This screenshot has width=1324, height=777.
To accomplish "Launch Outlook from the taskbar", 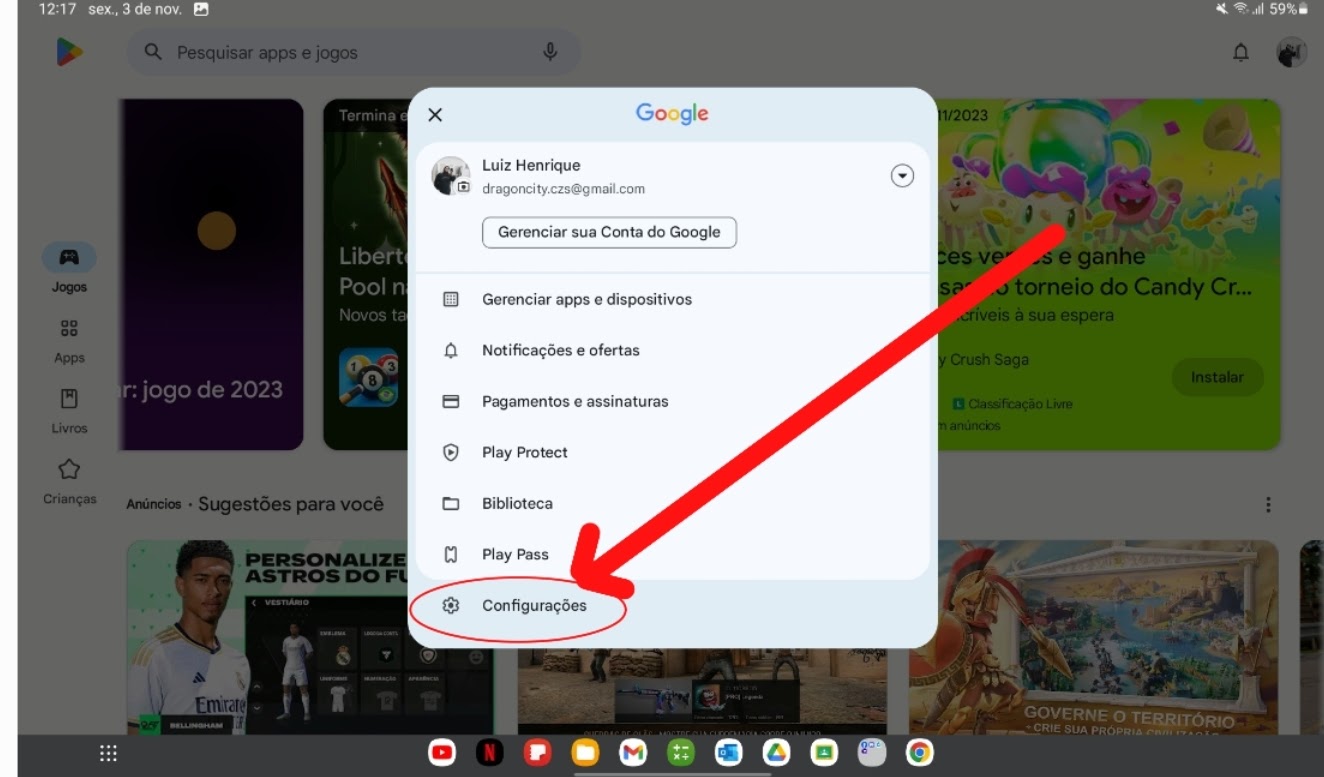I will [729, 753].
